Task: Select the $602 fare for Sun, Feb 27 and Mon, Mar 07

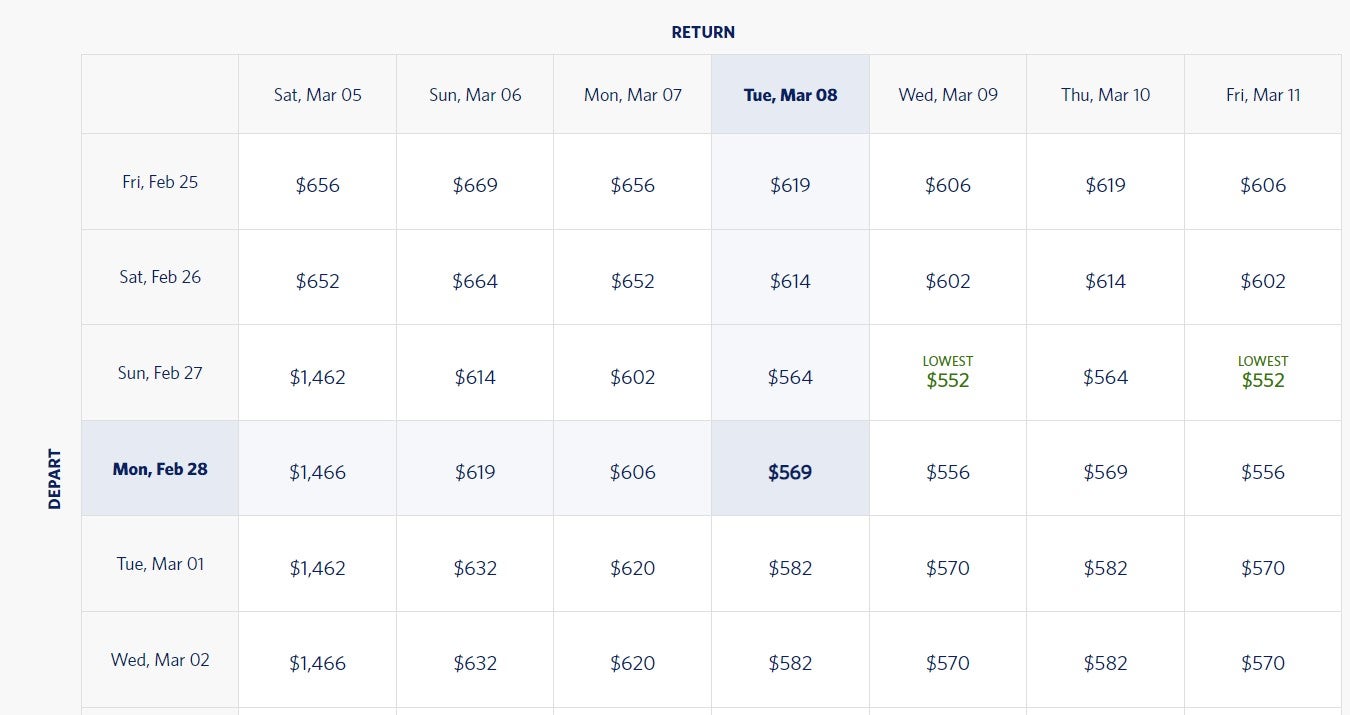Action: [x=633, y=372]
